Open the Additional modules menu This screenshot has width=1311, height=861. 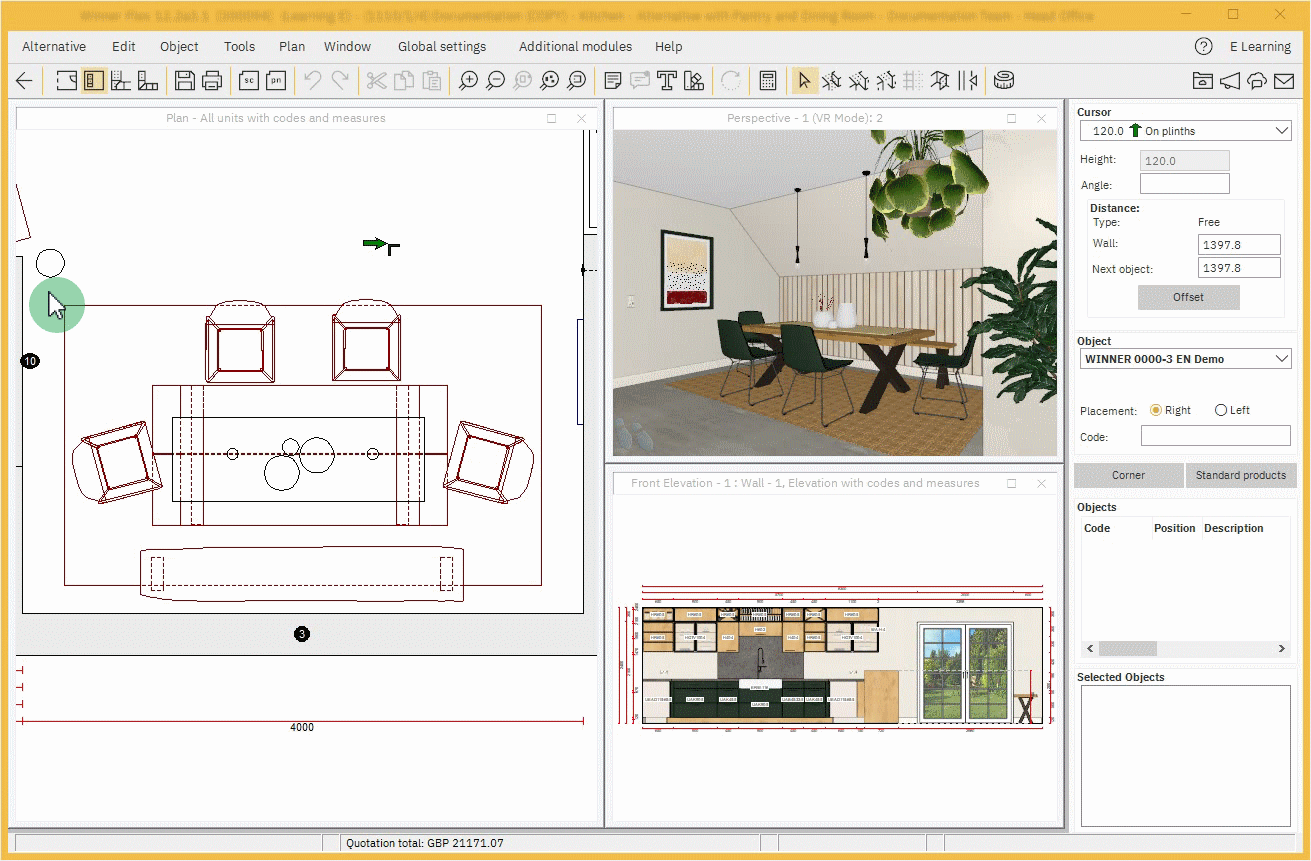tap(575, 46)
